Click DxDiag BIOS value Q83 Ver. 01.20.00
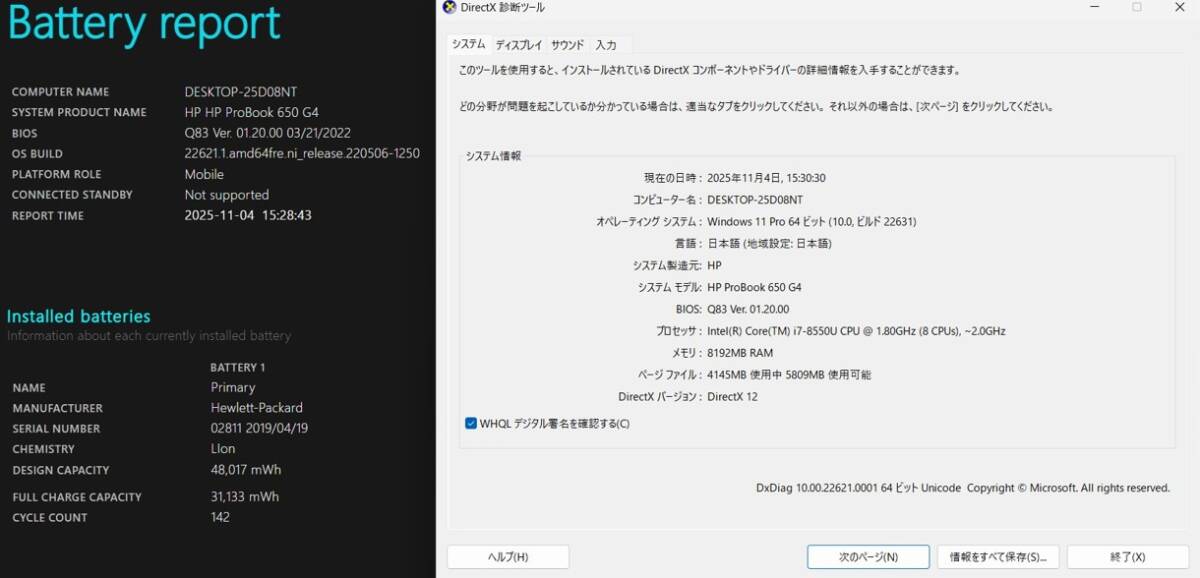Viewport: 1200px width, 578px height. 748,310
